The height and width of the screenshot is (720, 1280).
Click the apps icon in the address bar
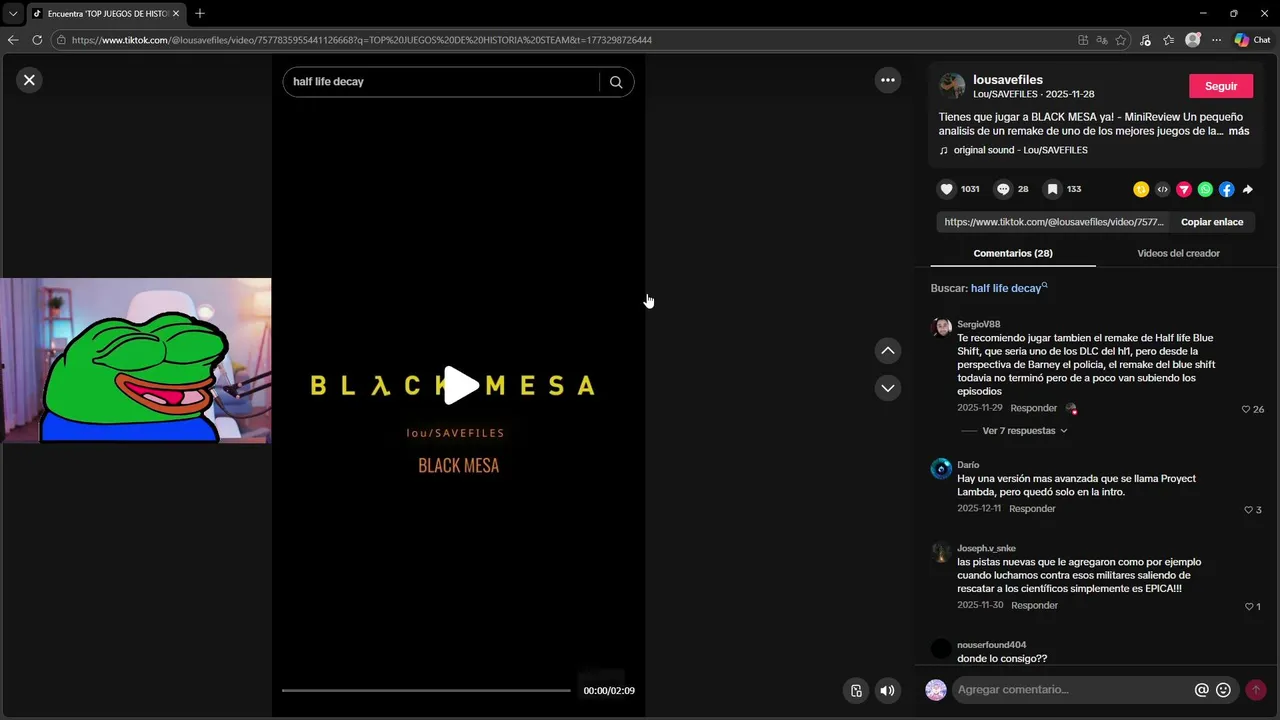(1083, 40)
